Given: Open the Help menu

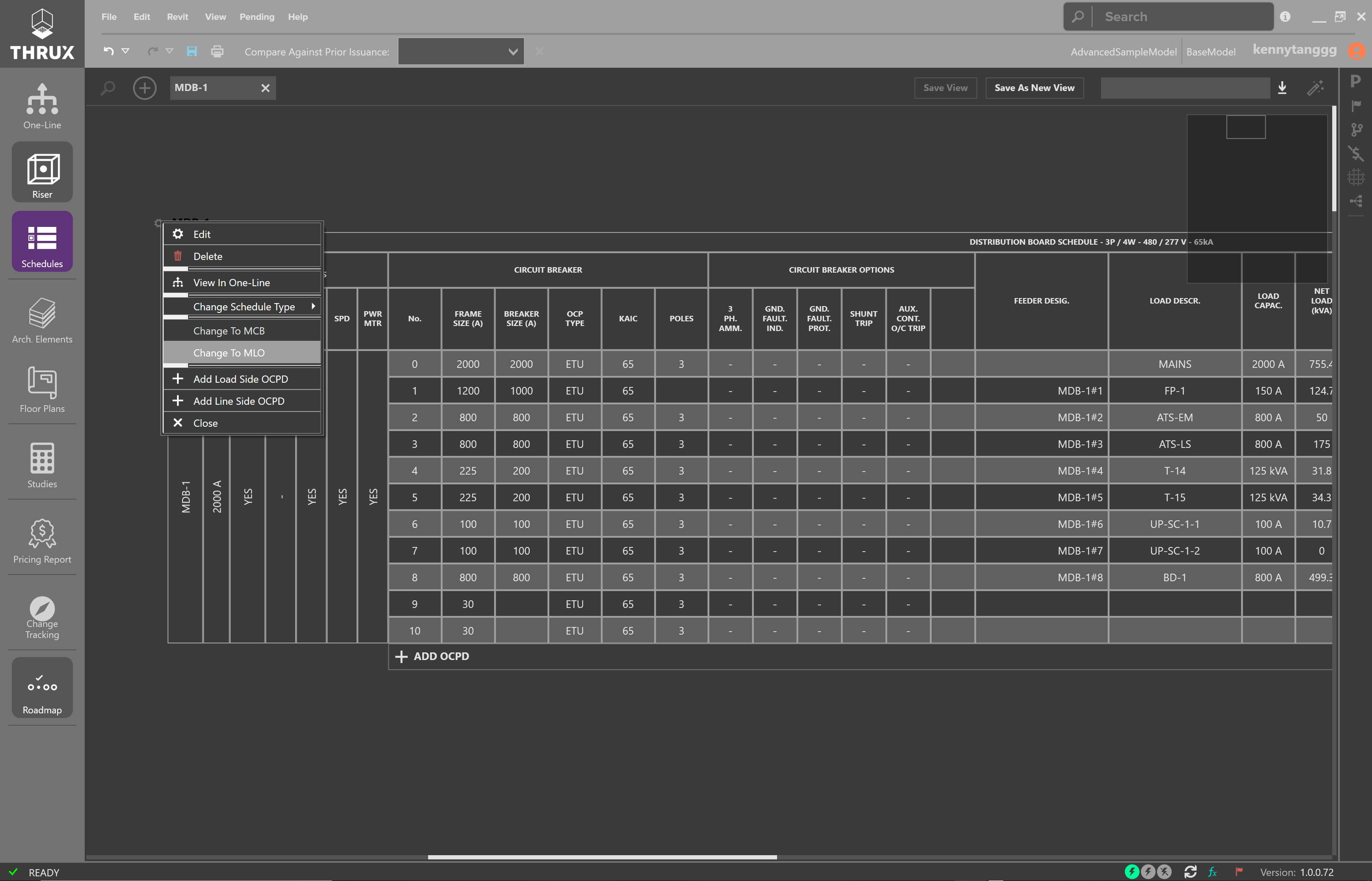Looking at the screenshot, I should 298,17.
